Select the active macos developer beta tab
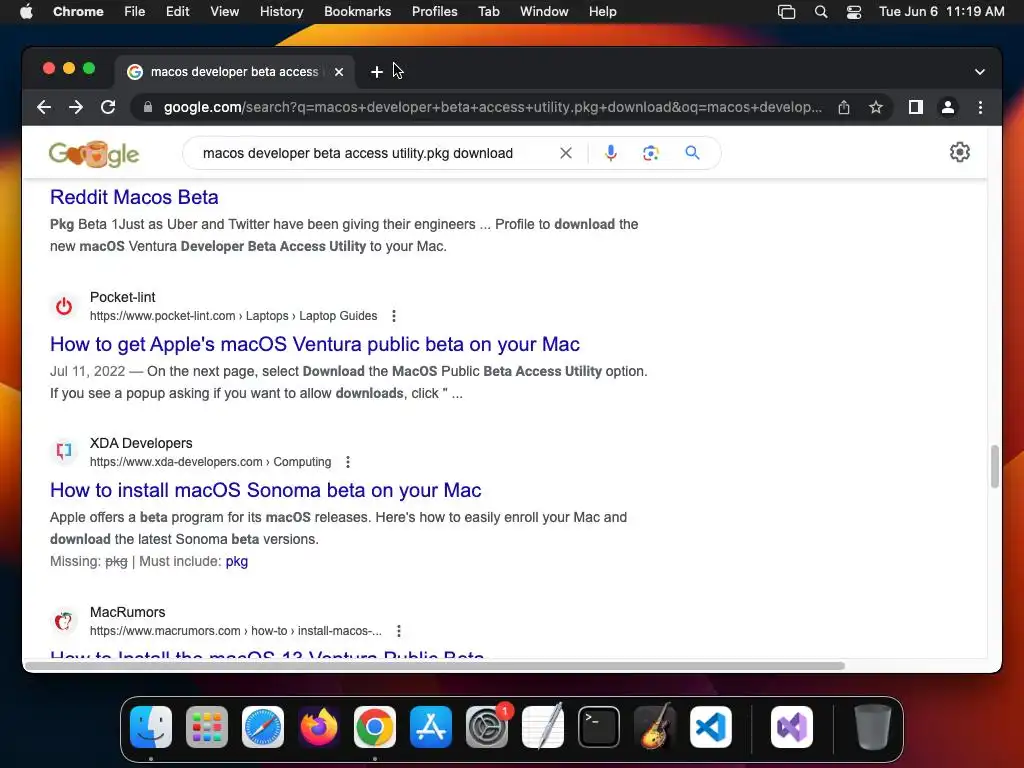 [234, 72]
